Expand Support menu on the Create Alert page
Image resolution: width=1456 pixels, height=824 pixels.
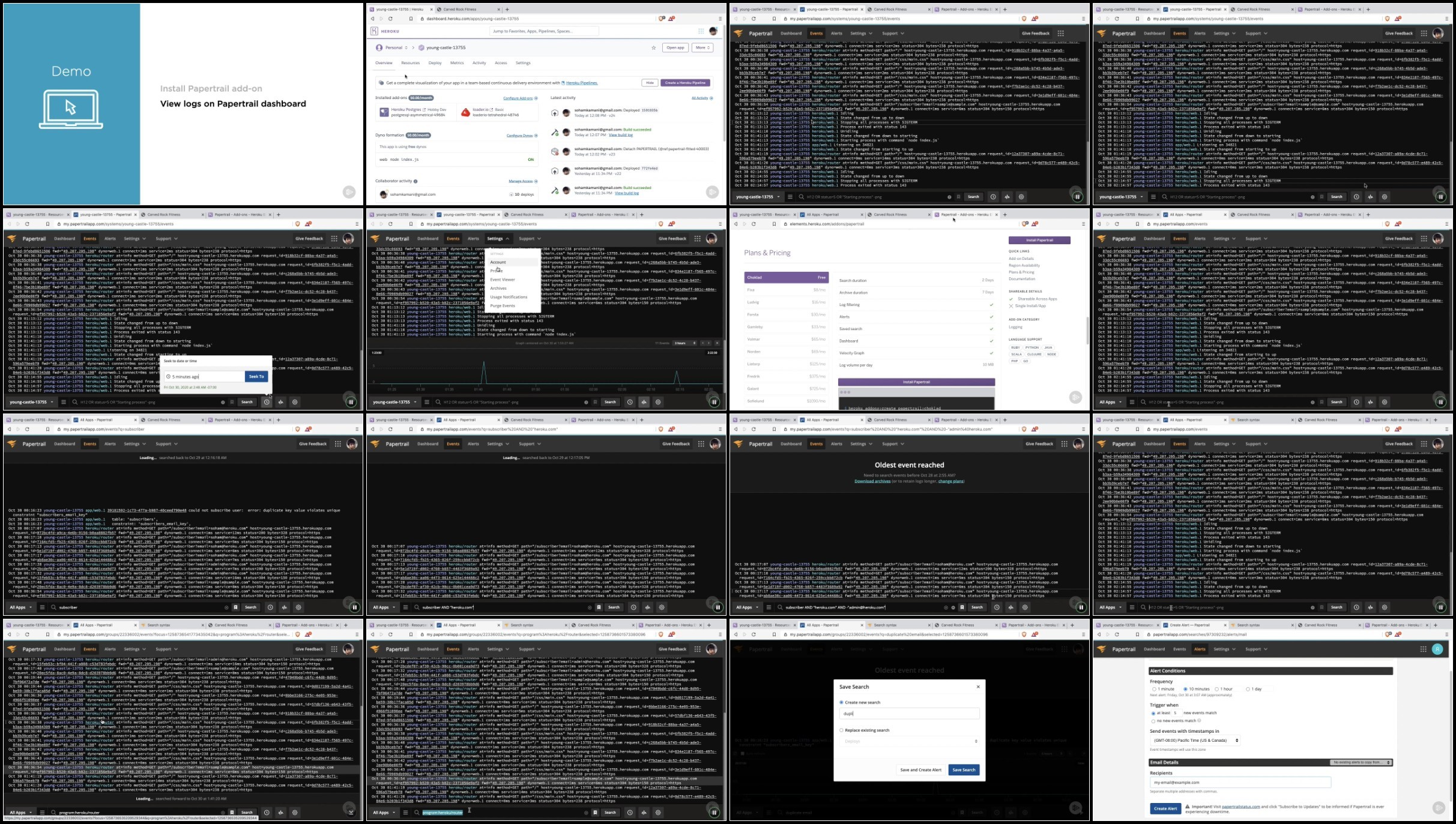(1255, 649)
